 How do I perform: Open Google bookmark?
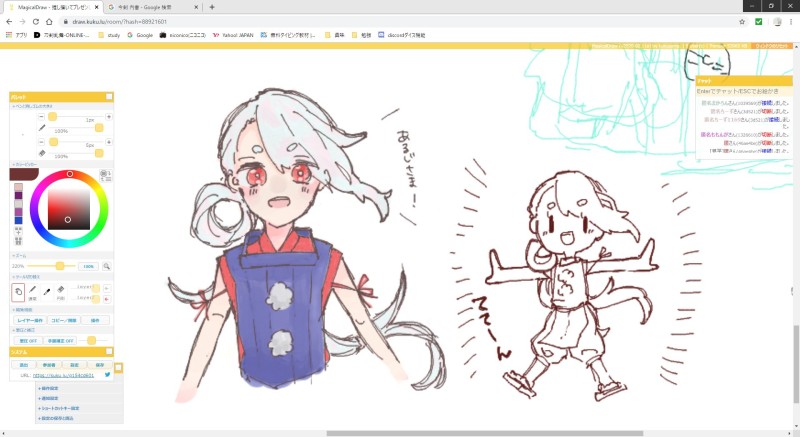140,35
